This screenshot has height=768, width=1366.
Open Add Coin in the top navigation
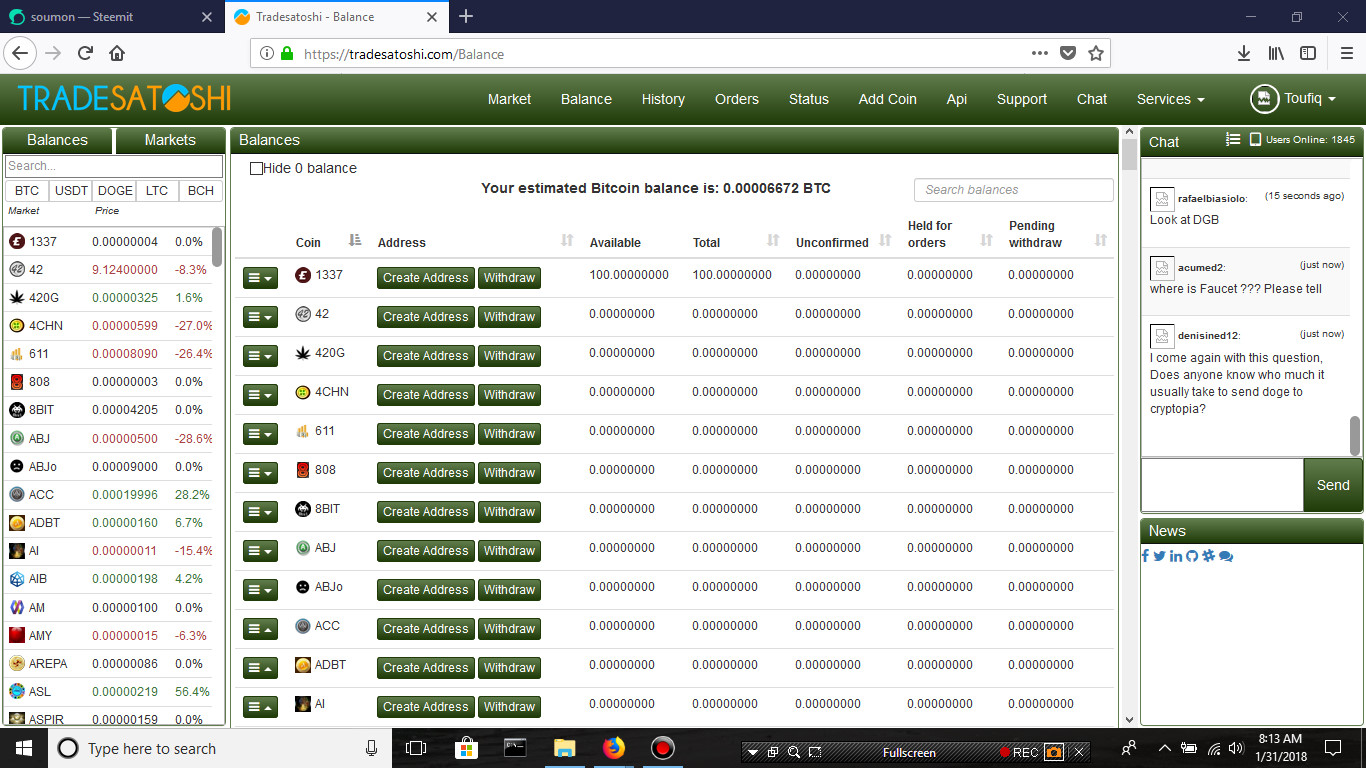pyautogui.click(x=888, y=99)
